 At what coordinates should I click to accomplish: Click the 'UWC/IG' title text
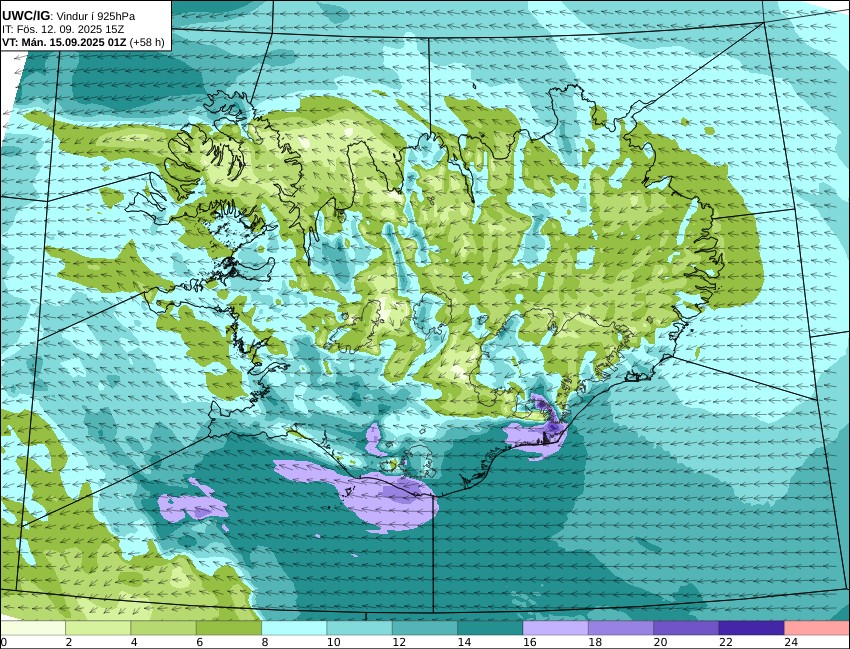pyautogui.click(x=25, y=16)
